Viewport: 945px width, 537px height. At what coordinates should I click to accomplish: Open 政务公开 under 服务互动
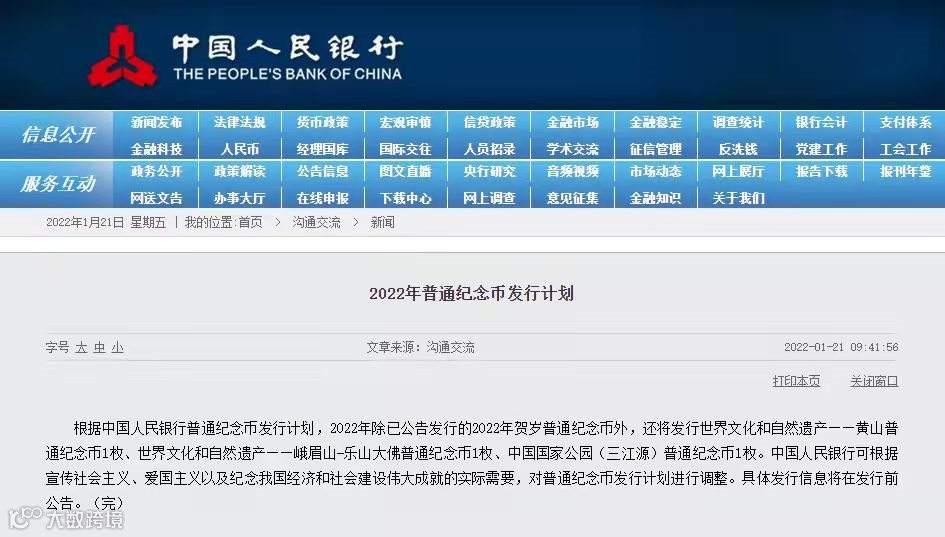(x=156, y=172)
